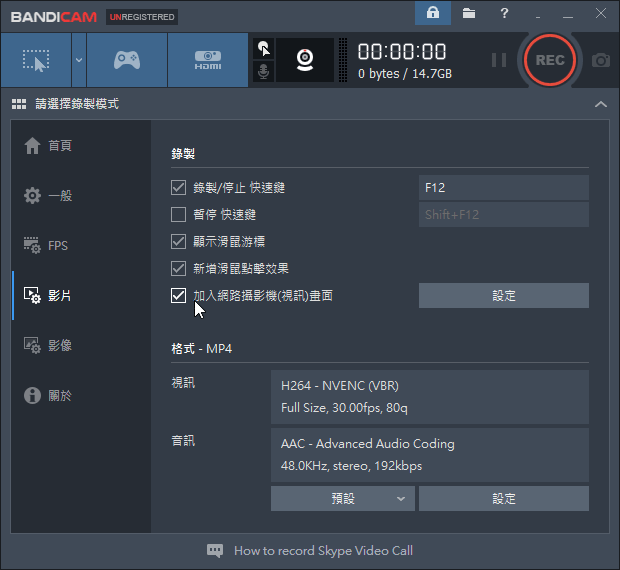Click 設定 button beside the webcam option
Screen dimensions: 620x570
503,295
